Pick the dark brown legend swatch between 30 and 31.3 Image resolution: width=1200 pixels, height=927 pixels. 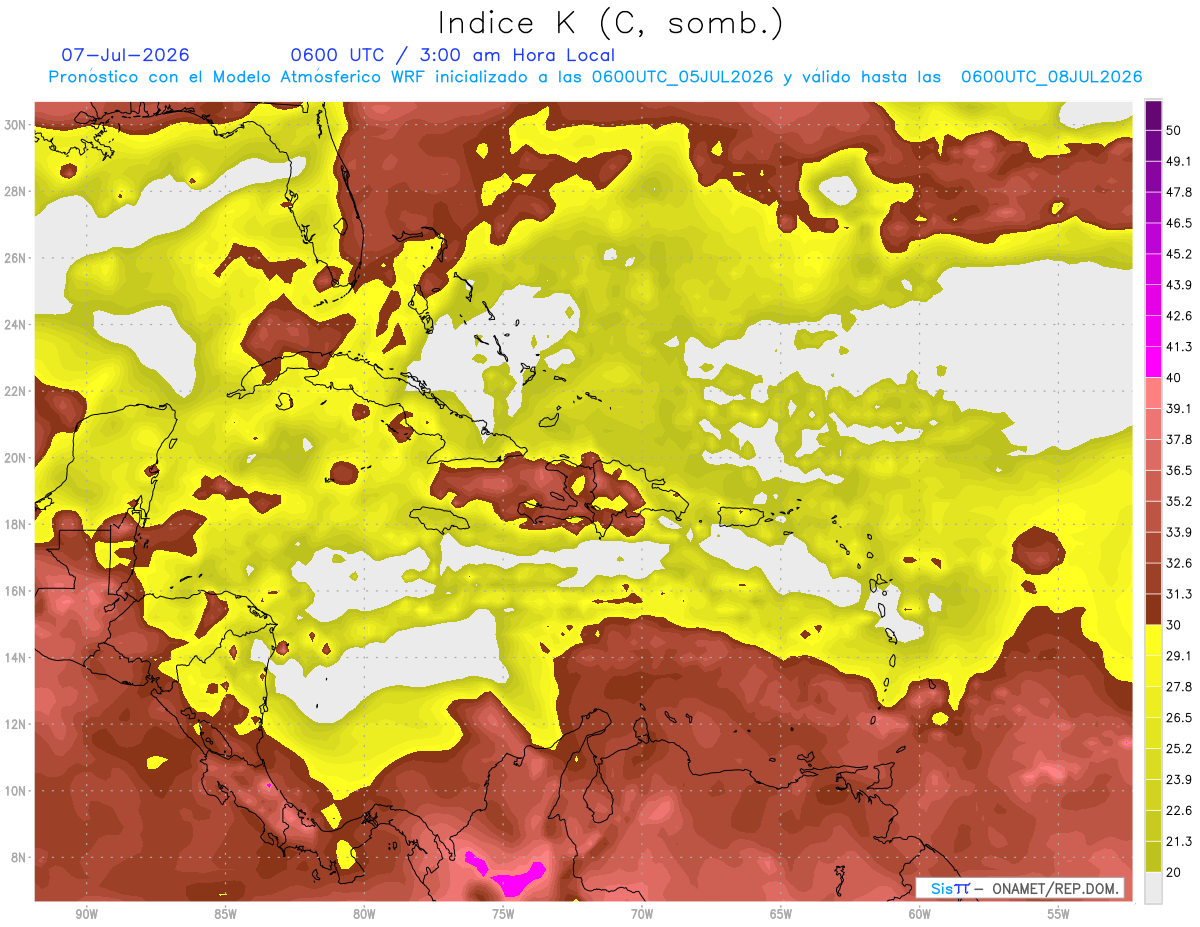(x=1153, y=609)
